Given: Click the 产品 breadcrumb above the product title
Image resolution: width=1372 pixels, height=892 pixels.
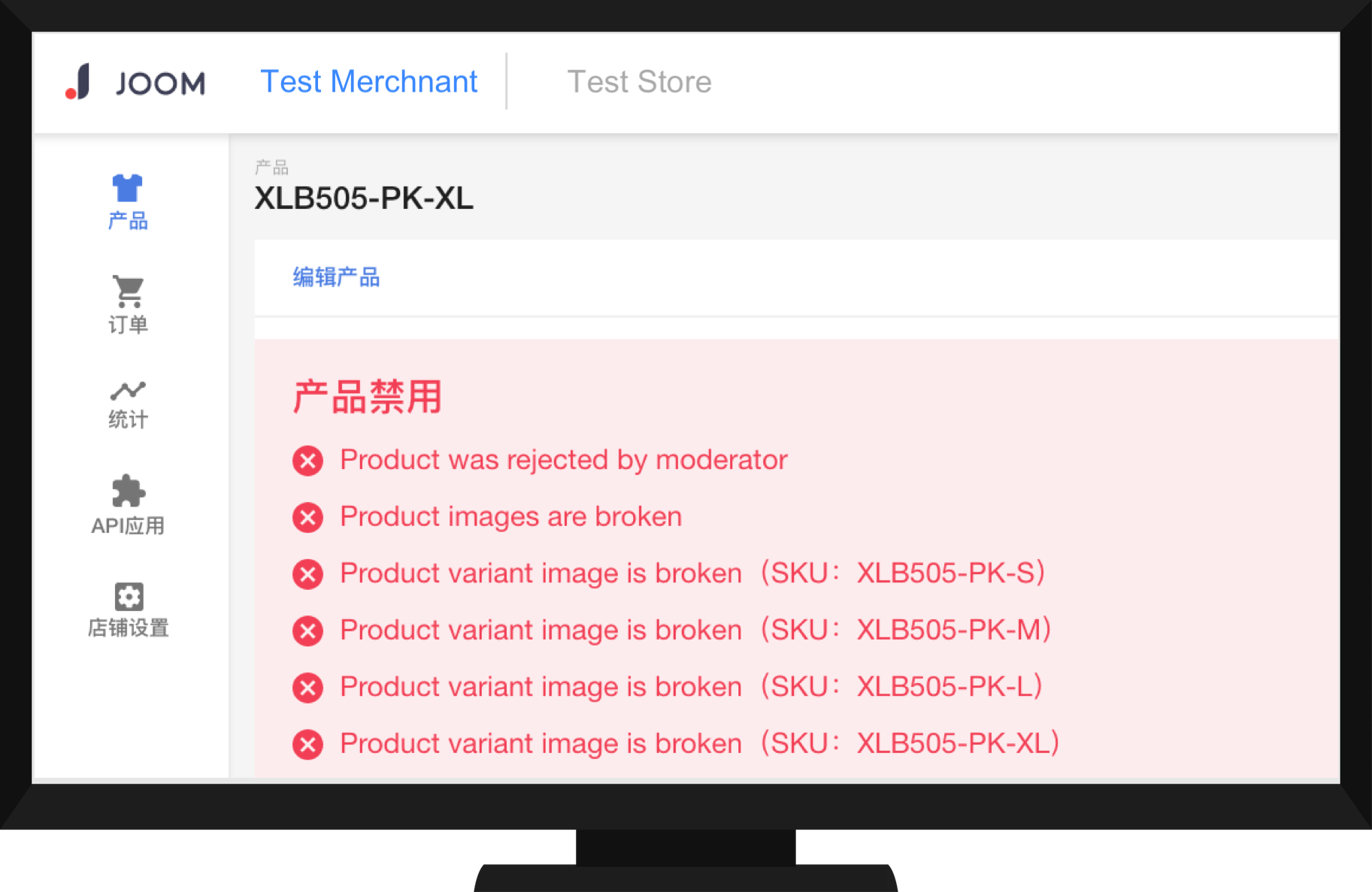Looking at the screenshot, I should click(273, 167).
